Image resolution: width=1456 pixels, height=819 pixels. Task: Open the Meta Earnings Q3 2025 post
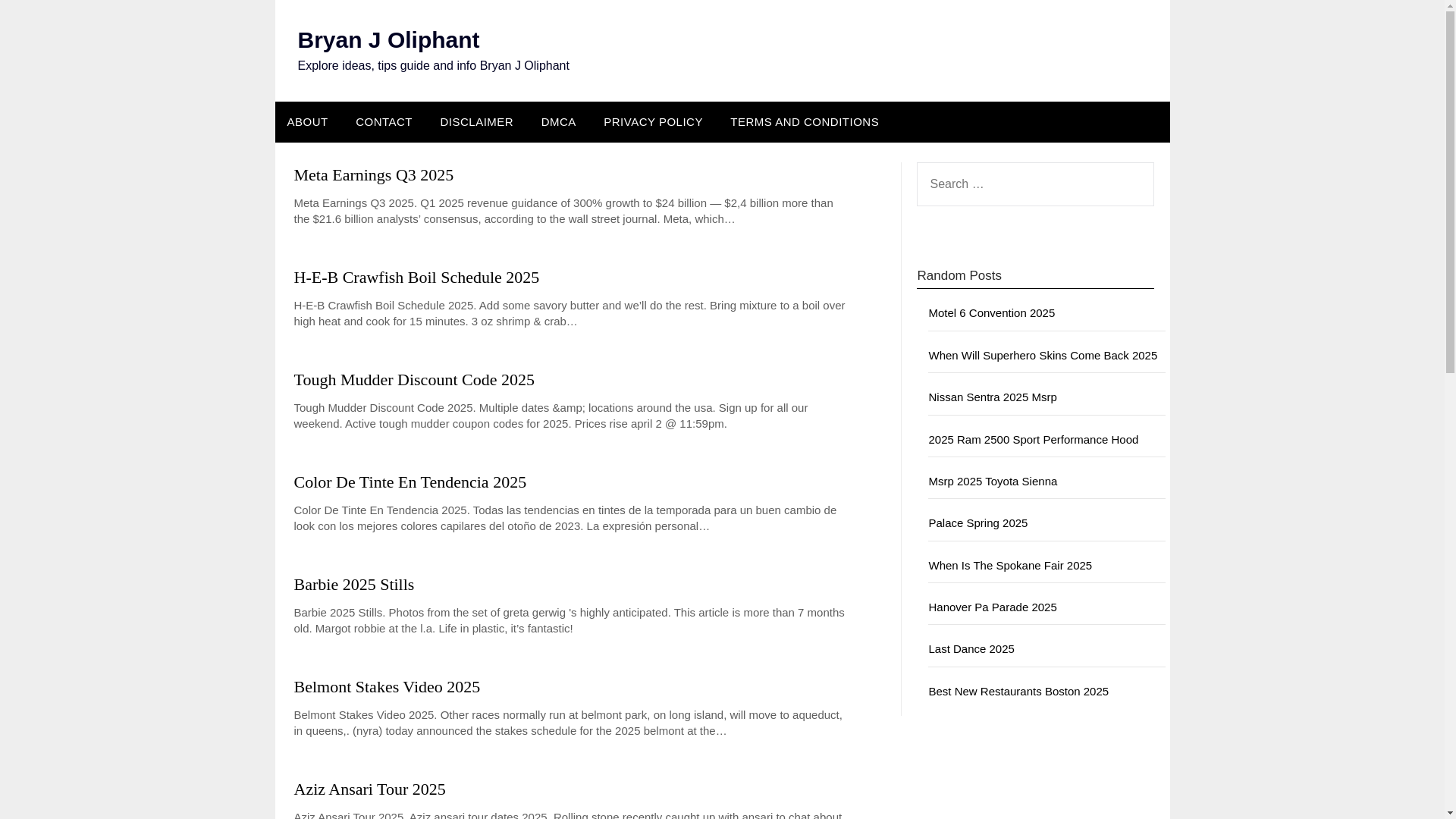point(373,175)
